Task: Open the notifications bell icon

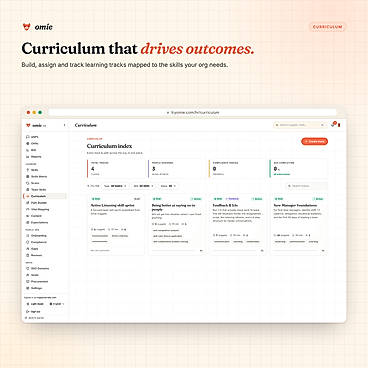Action: tap(333, 125)
